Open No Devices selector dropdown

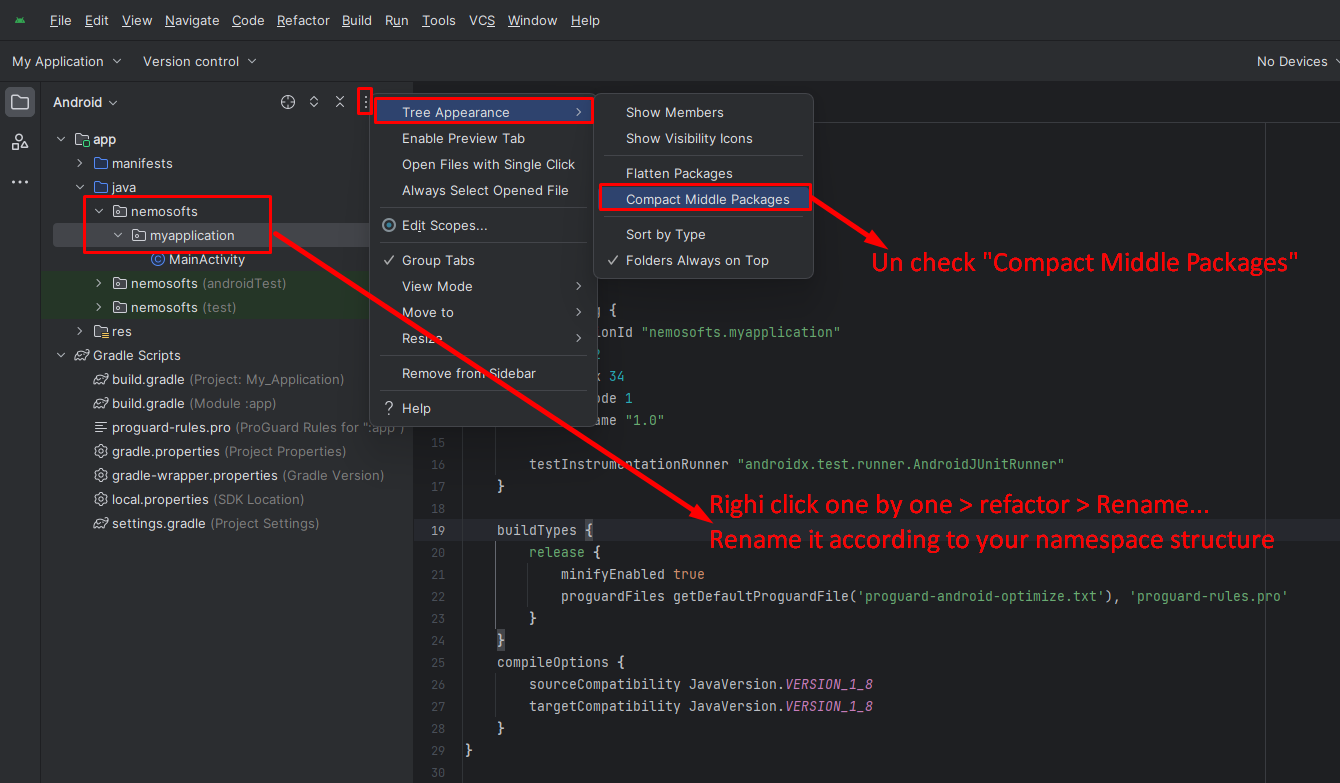(x=1297, y=61)
